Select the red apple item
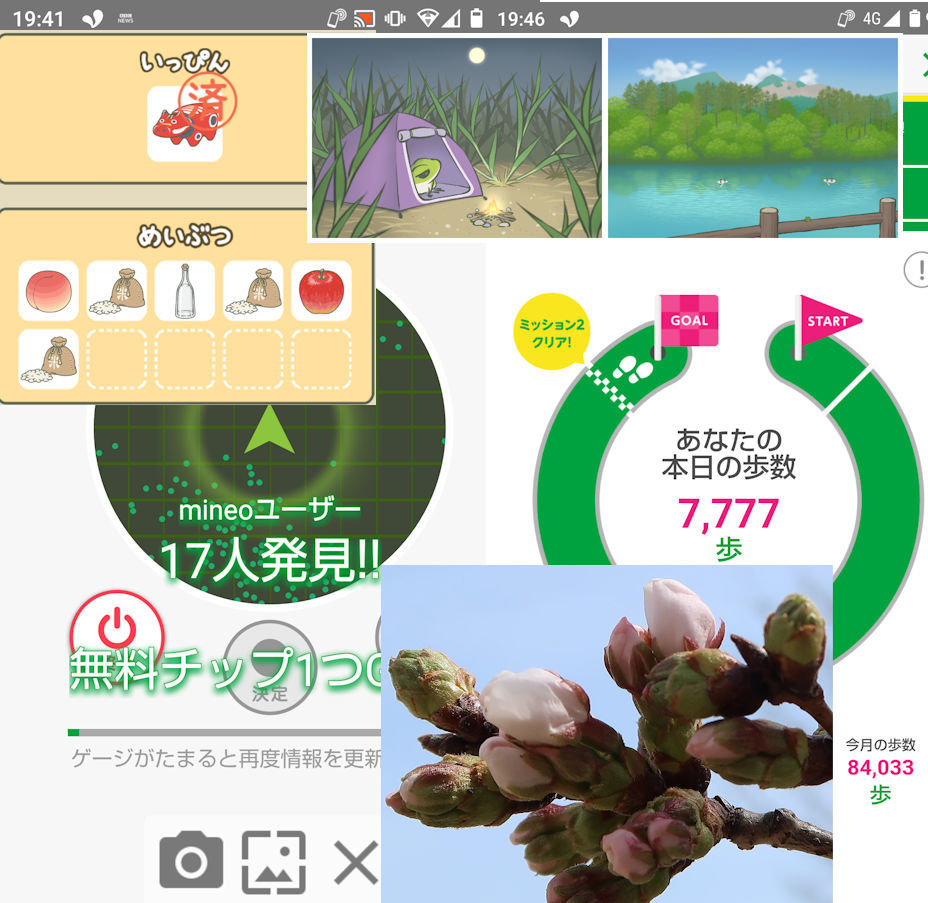This screenshot has height=903, width=928. (321, 291)
